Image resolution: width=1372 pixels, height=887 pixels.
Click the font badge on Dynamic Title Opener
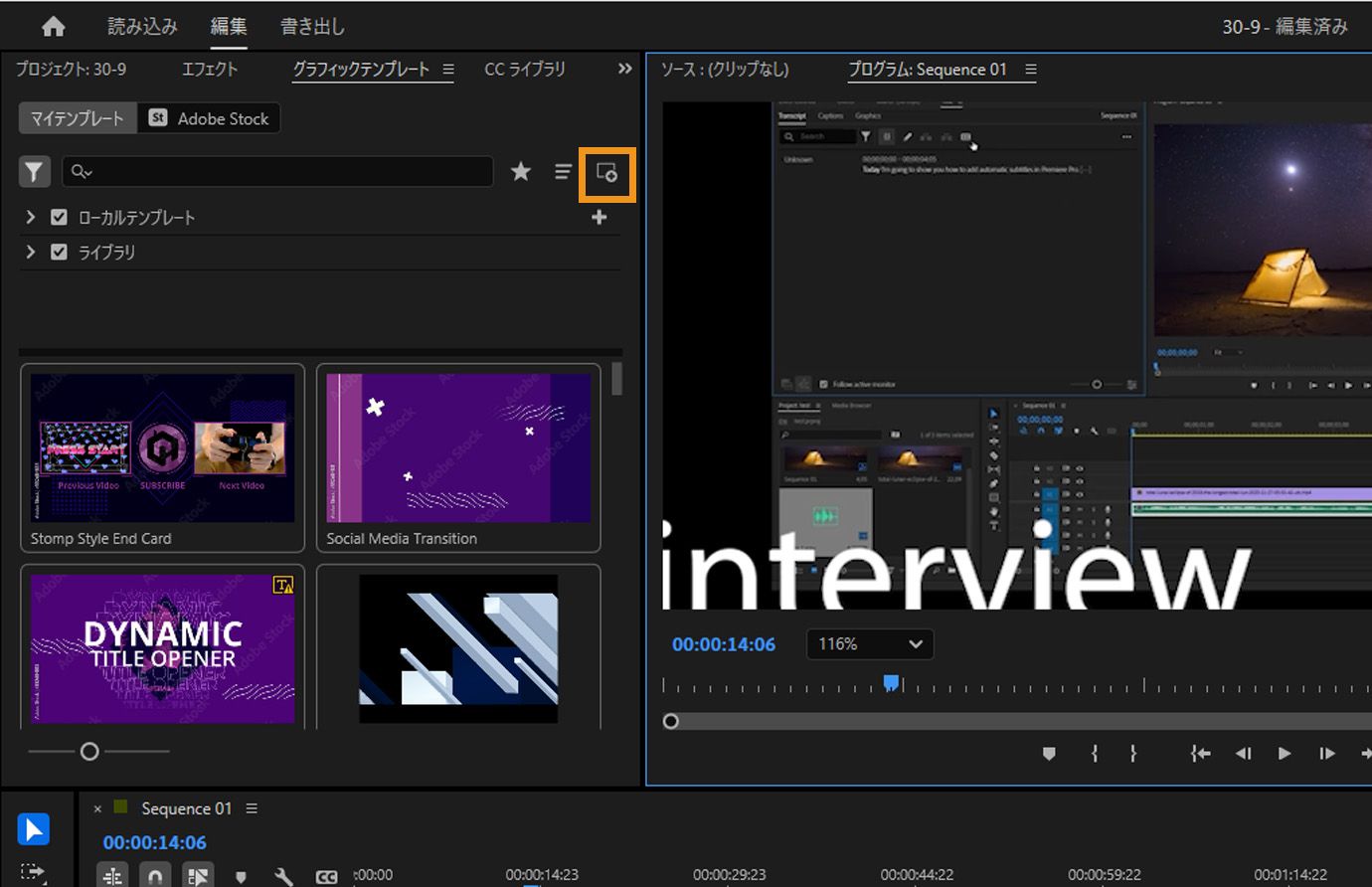[x=283, y=586]
